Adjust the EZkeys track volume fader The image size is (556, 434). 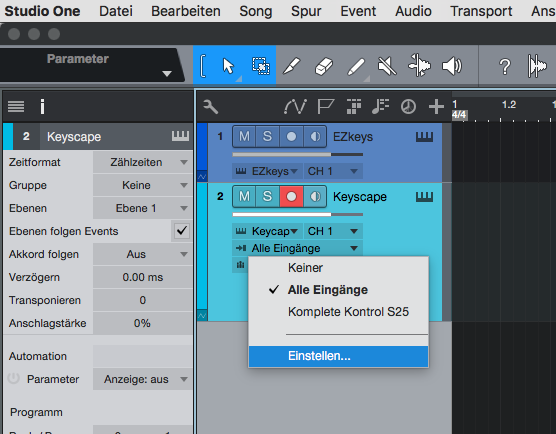298,155
